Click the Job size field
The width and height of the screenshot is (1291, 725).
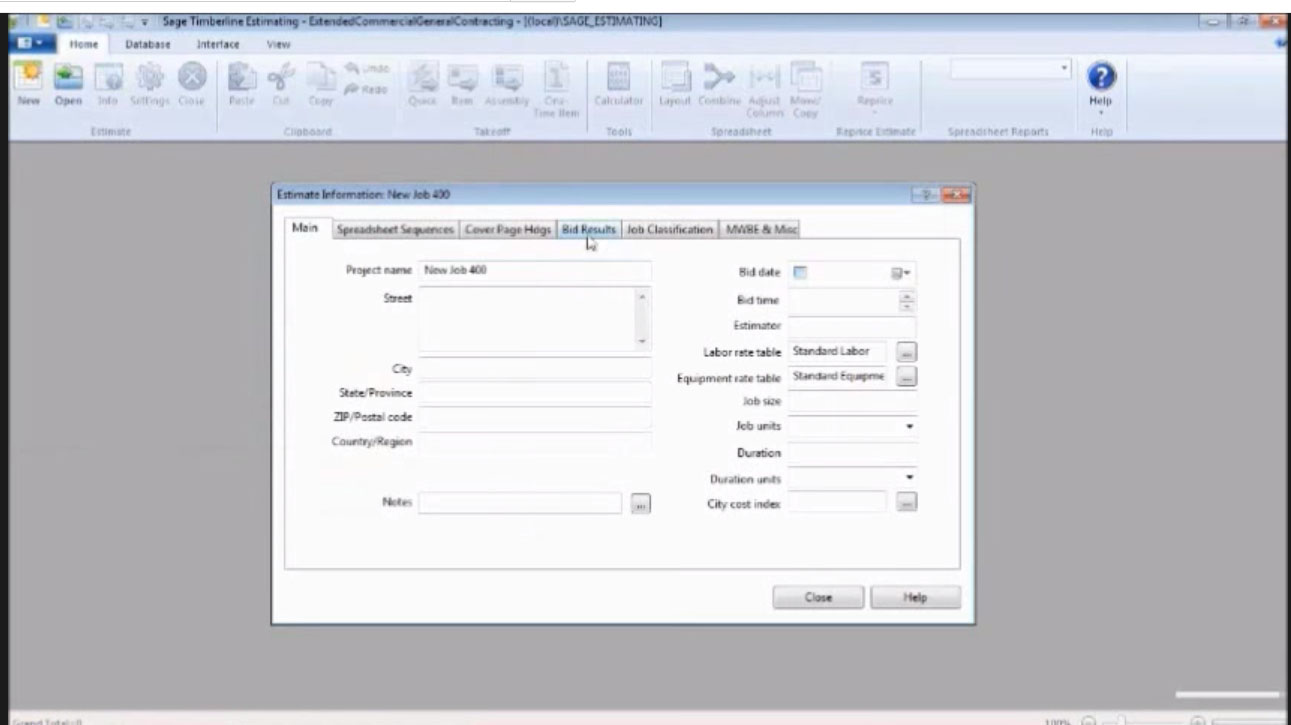852,401
